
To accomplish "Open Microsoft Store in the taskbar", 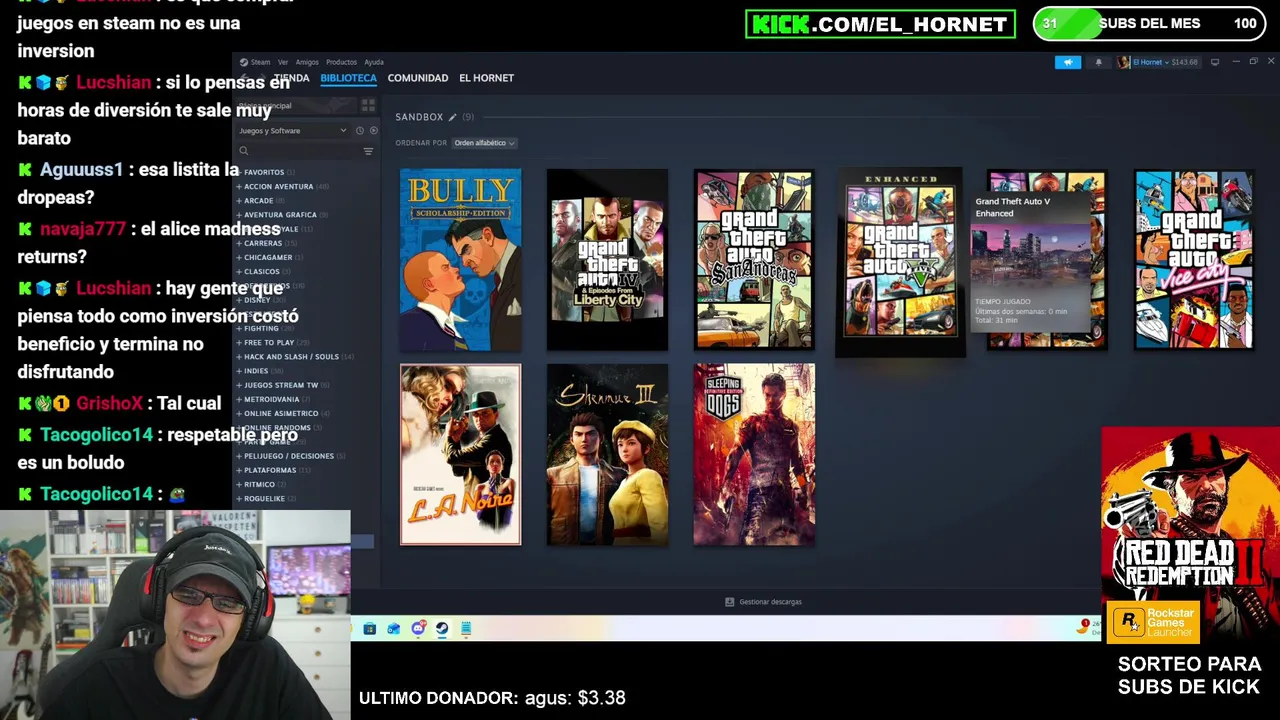I will point(369,628).
